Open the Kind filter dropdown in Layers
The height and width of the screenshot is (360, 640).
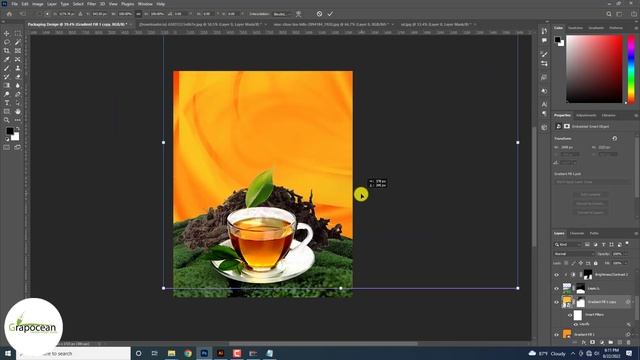[567, 244]
